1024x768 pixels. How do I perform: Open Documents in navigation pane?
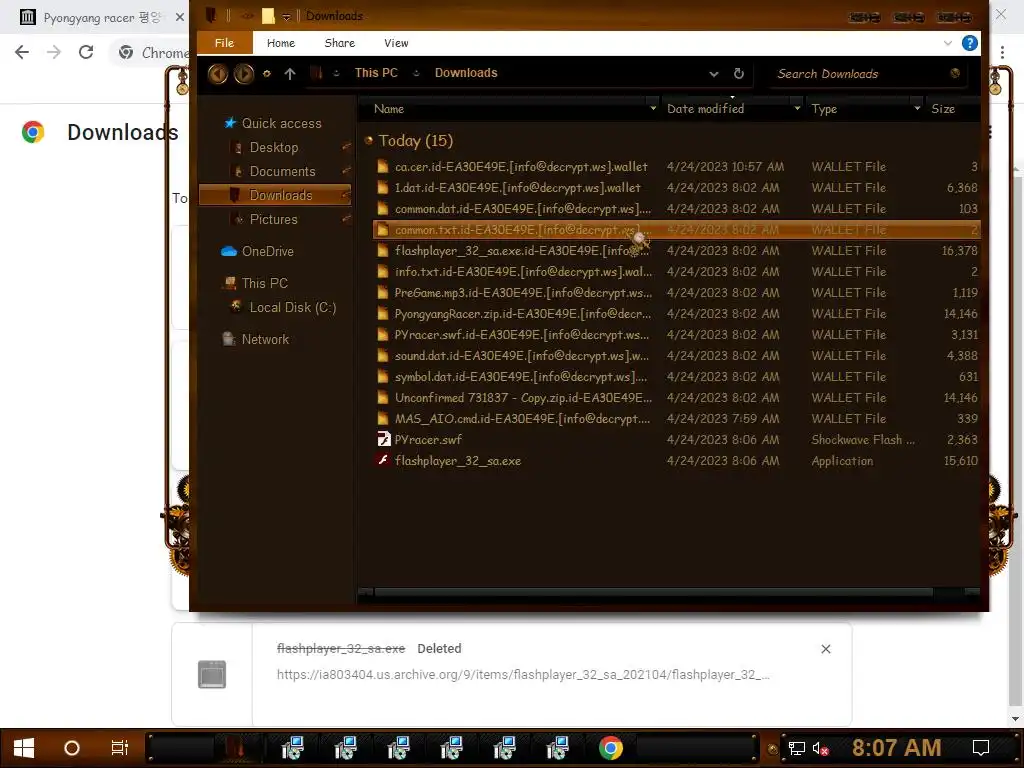(x=282, y=171)
